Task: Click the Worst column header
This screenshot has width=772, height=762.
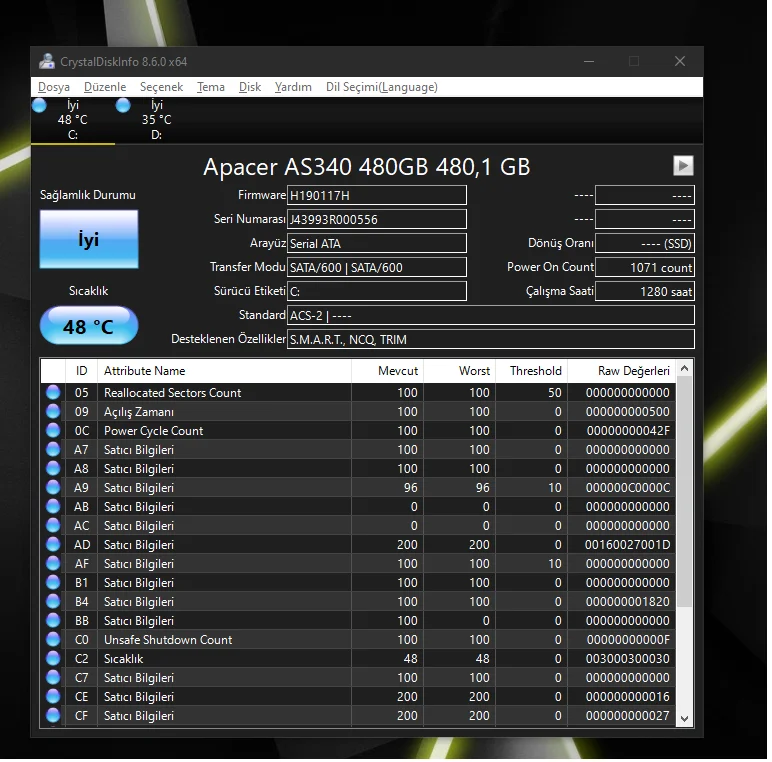Action: [x=459, y=371]
